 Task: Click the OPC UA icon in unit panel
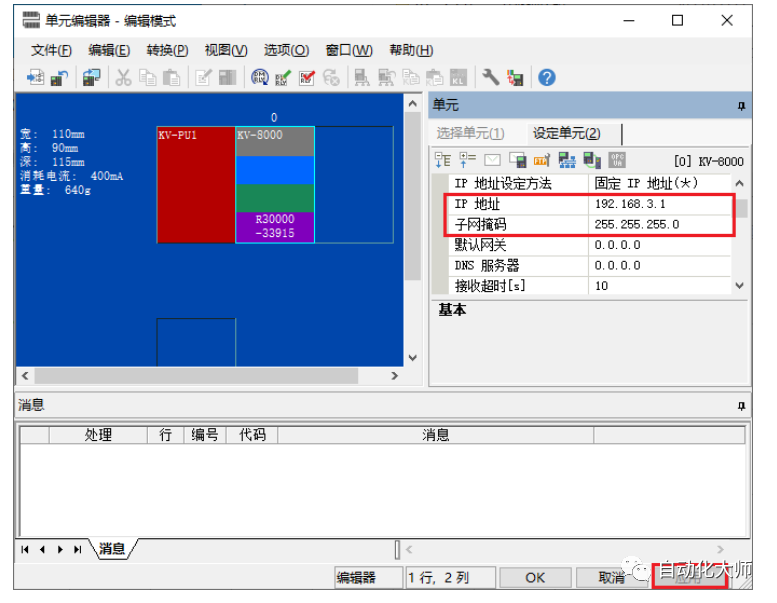pos(617,160)
